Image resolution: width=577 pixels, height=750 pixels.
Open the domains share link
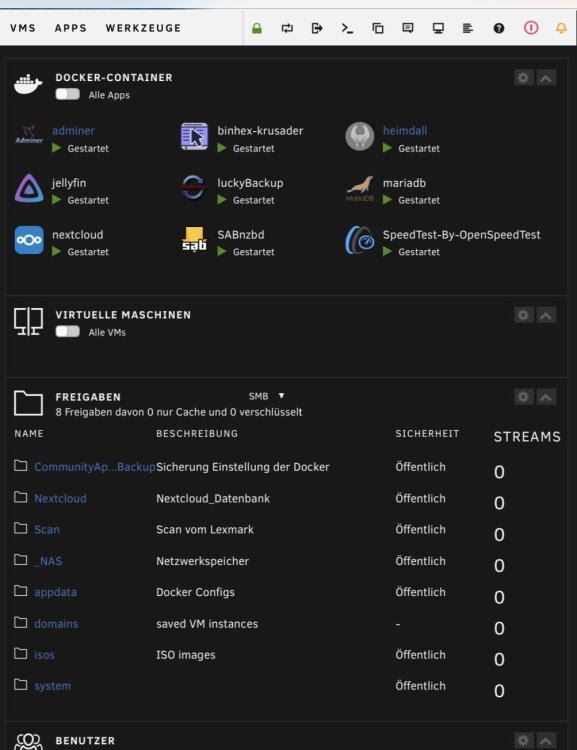pyautogui.click(x=56, y=624)
